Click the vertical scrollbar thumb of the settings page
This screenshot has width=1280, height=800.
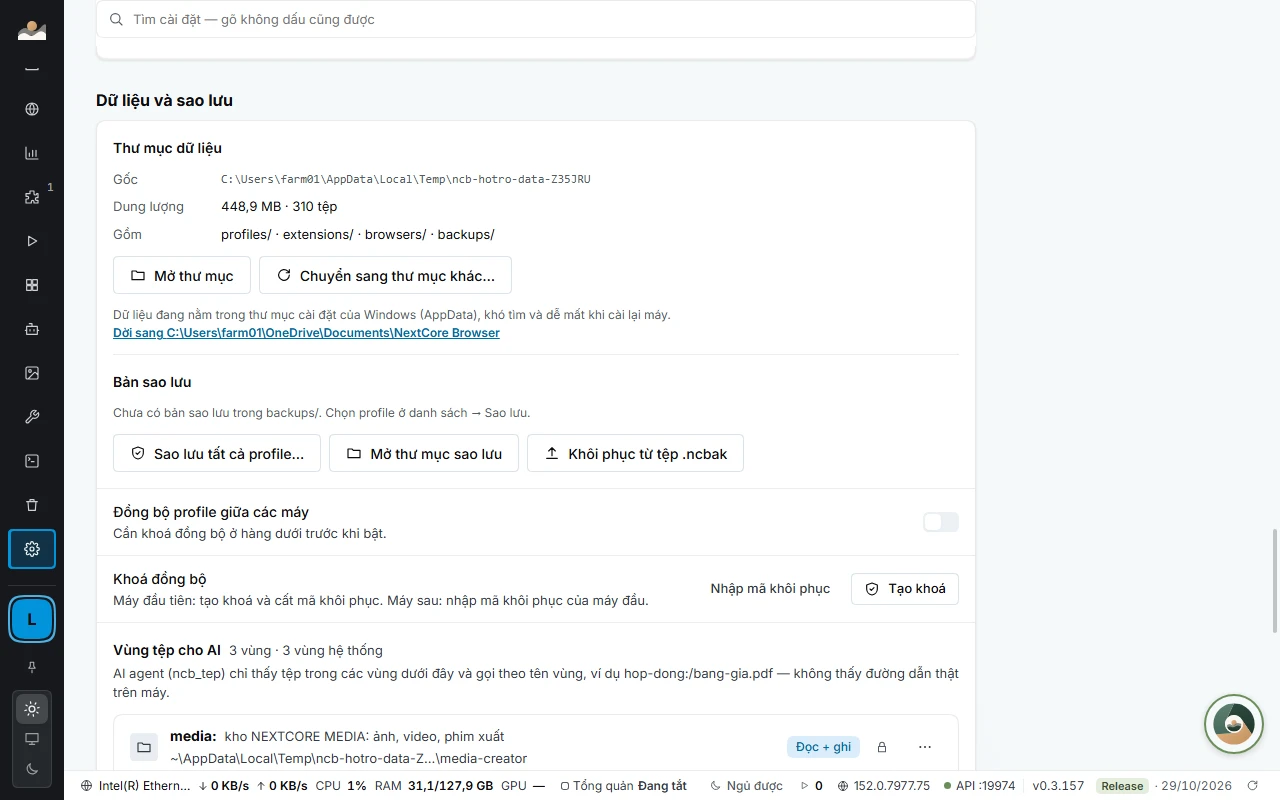[x=1274, y=581]
